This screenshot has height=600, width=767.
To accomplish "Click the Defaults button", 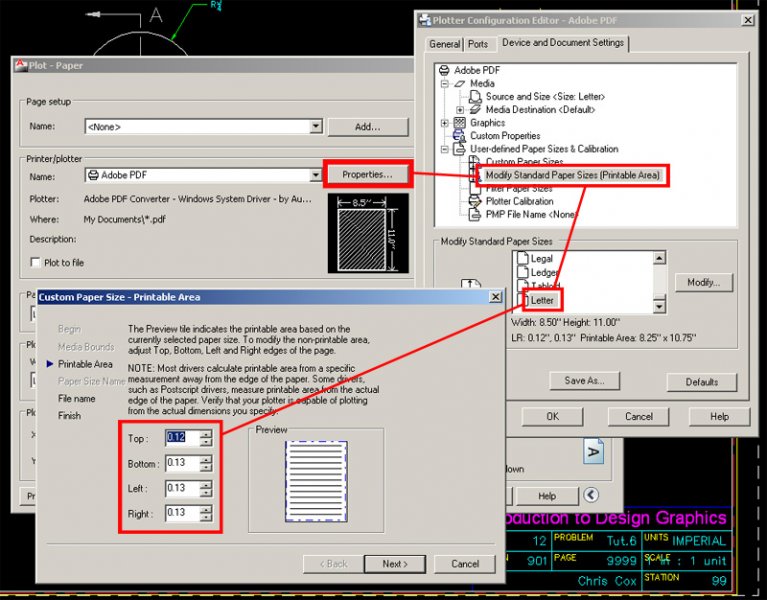I will [701, 382].
